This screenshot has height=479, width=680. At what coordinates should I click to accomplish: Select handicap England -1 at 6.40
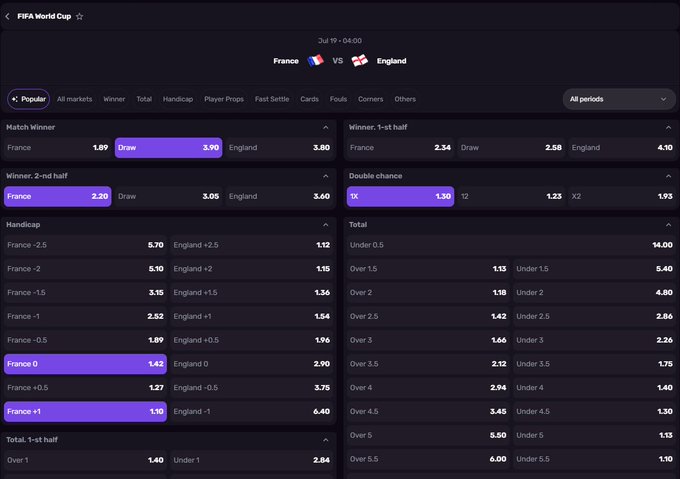(x=252, y=411)
